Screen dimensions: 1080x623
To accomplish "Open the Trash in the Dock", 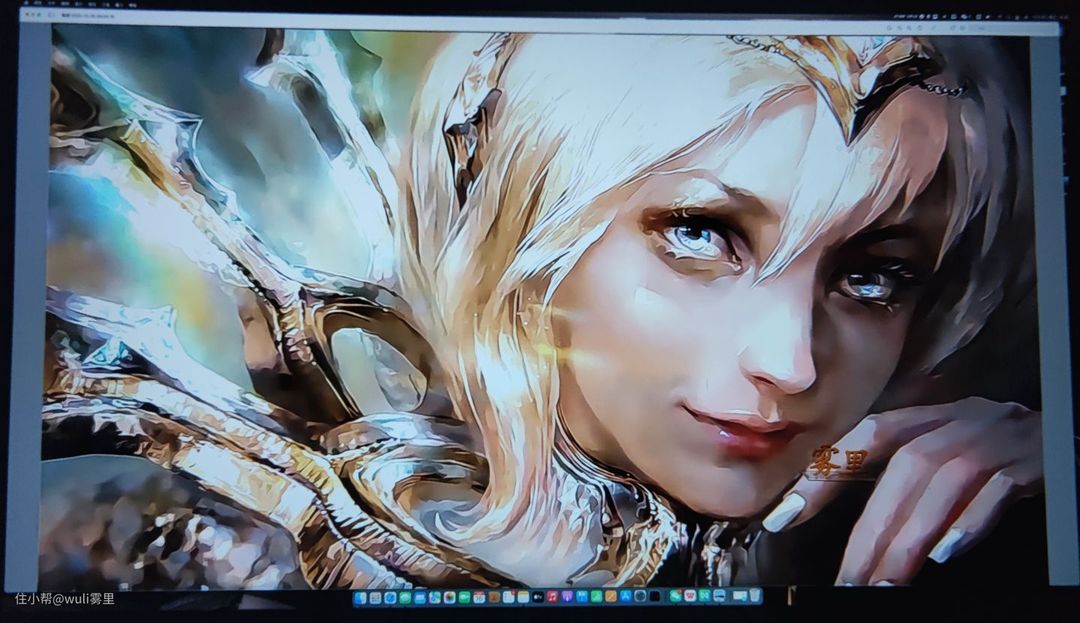I will click(755, 597).
